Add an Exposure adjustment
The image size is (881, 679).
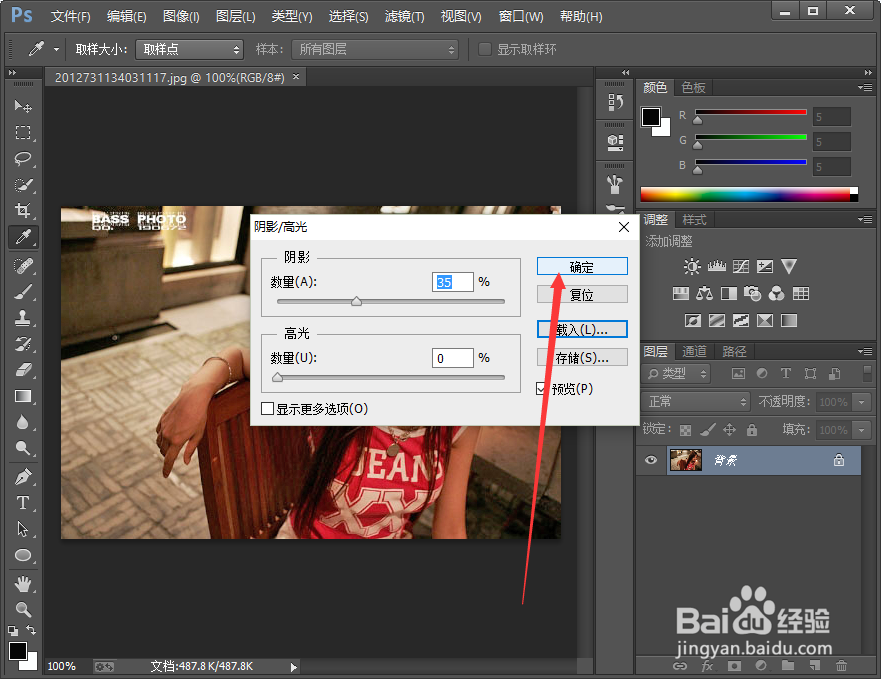coord(765,266)
